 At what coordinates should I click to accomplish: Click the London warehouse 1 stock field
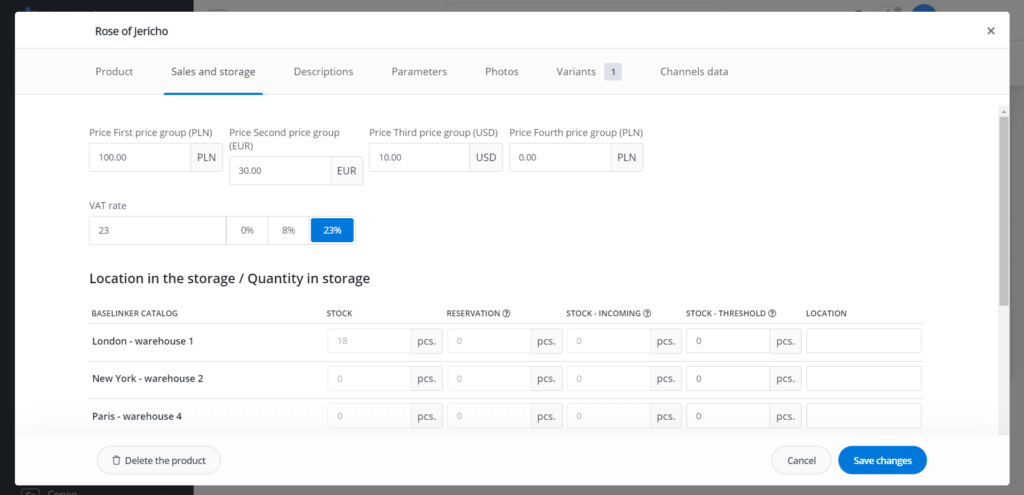(369, 341)
